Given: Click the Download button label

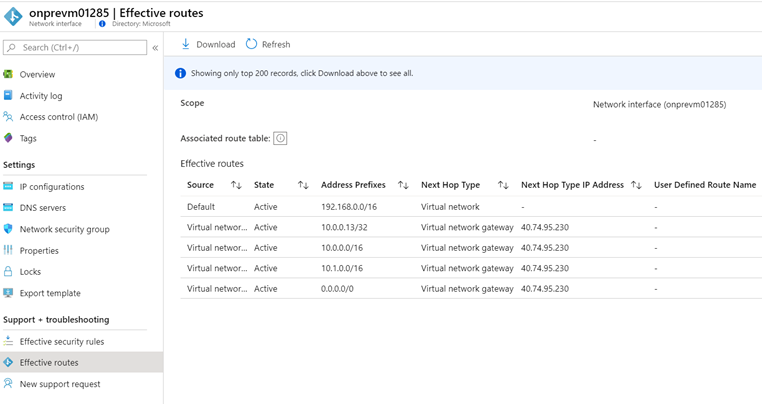Looking at the screenshot, I should pyautogui.click(x=216, y=44).
